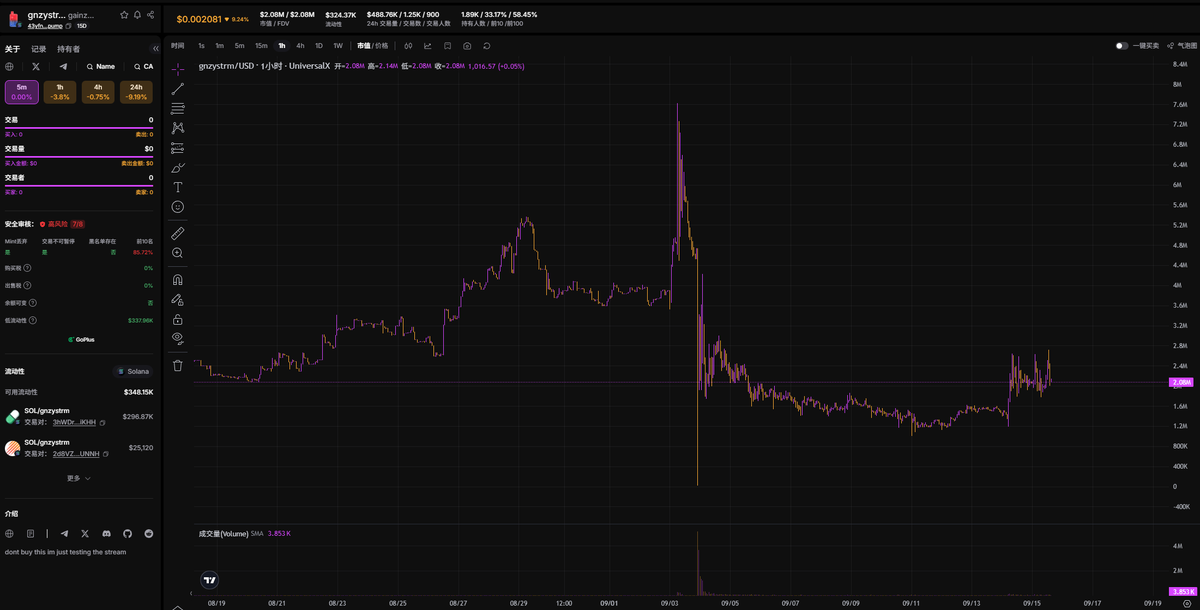
Task: Open 2d8VZ...UNNH pair address link
Action: tap(75, 454)
